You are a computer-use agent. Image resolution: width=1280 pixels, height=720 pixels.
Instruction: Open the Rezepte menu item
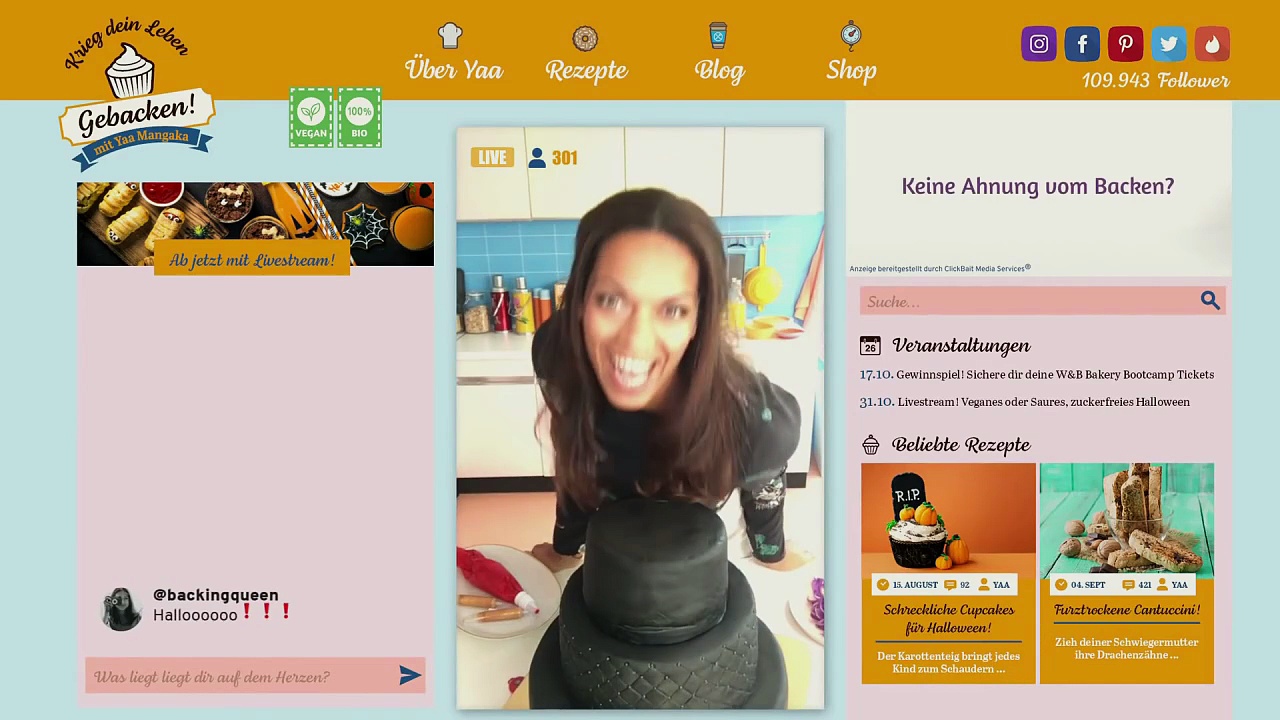[586, 53]
